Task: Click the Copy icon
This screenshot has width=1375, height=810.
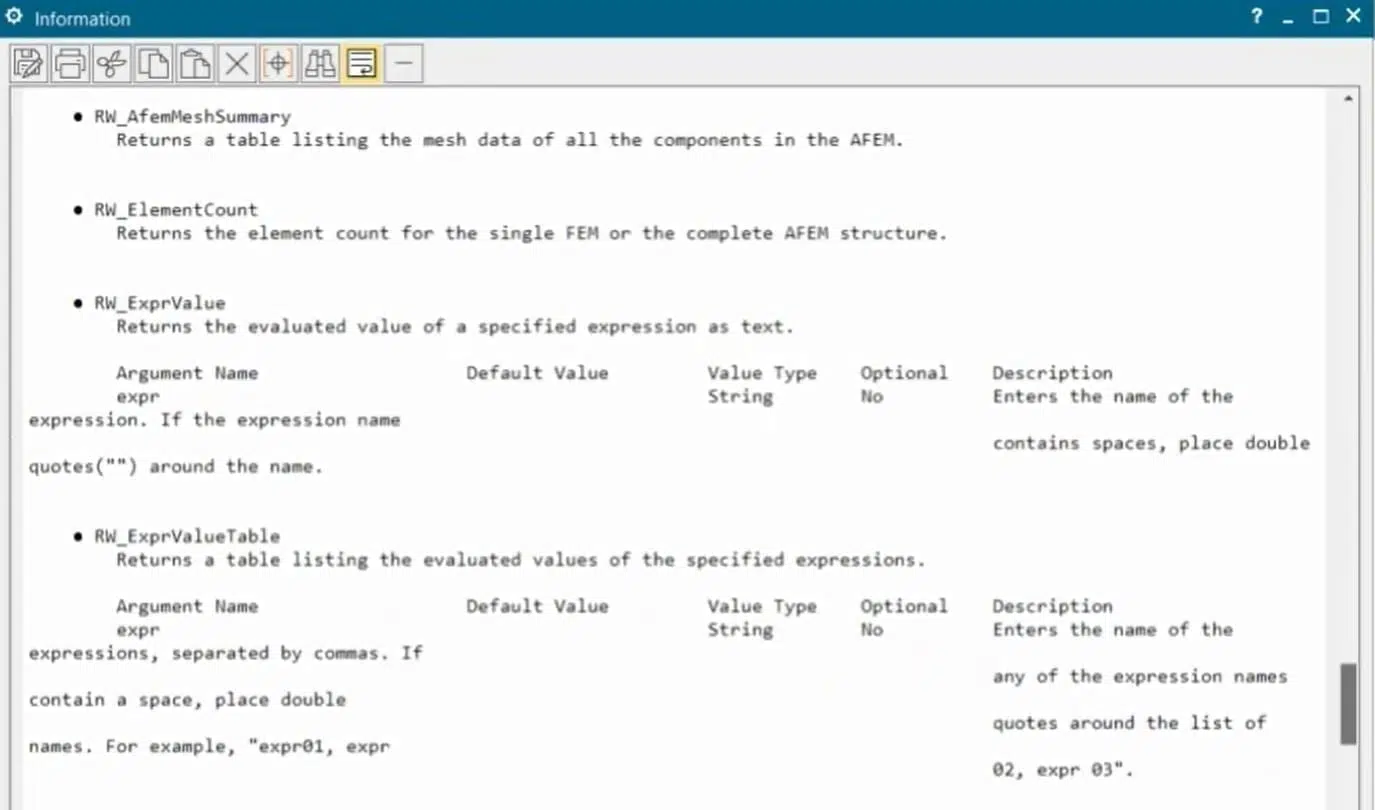Action: (x=153, y=64)
